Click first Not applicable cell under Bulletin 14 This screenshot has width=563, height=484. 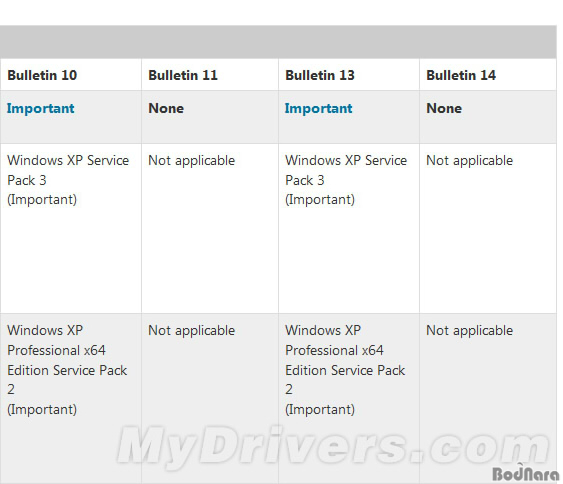click(x=470, y=161)
